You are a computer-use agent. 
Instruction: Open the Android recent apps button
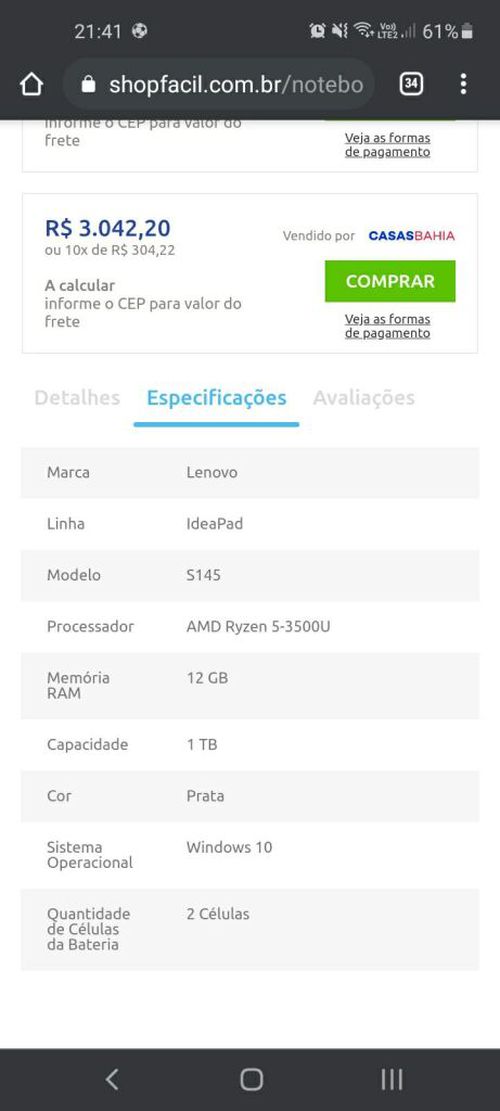(x=391, y=1079)
